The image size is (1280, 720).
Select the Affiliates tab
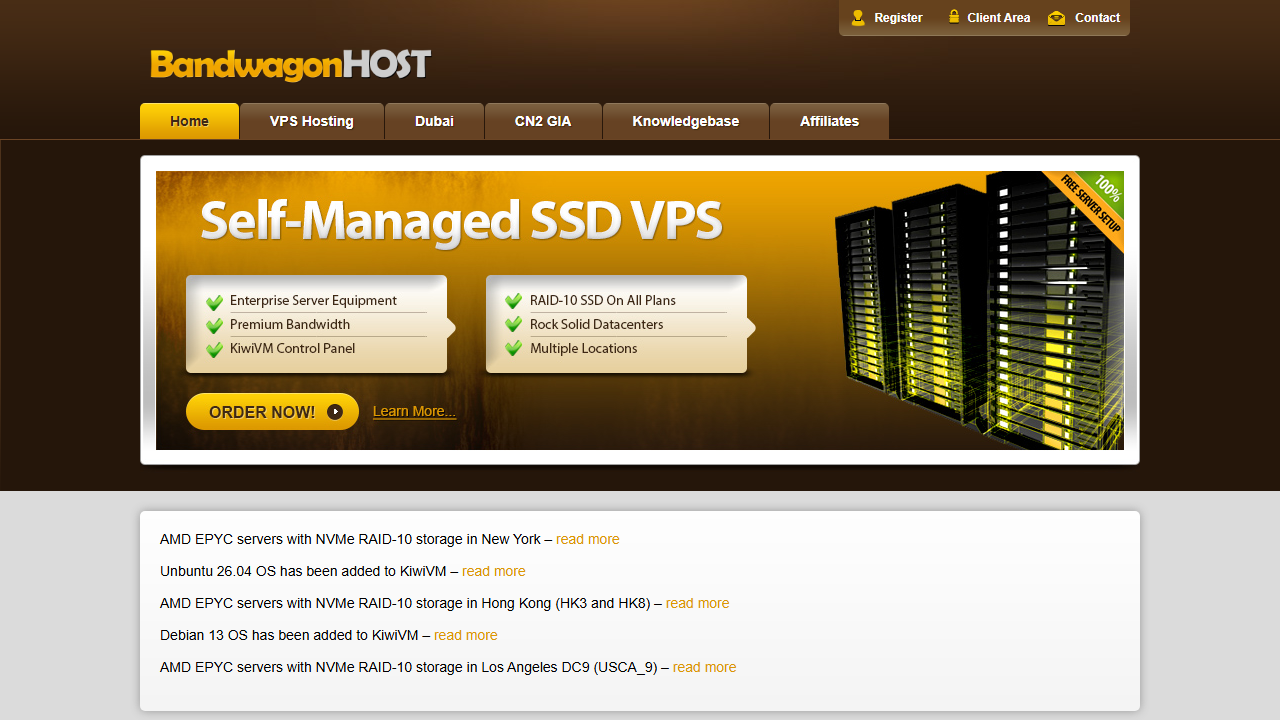click(829, 121)
